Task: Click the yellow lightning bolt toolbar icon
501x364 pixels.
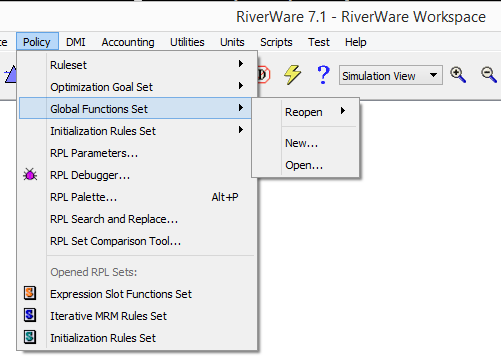Action: pyautogui.click(x=292, y=75)
